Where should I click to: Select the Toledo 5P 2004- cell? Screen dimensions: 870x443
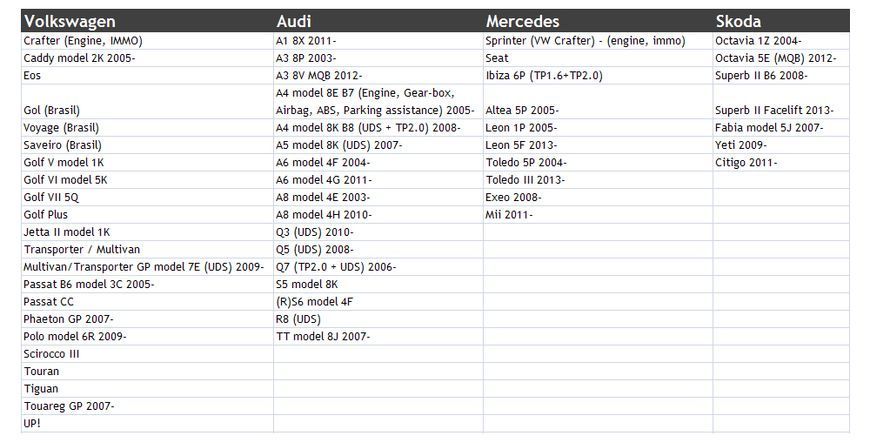click(598, 163)
